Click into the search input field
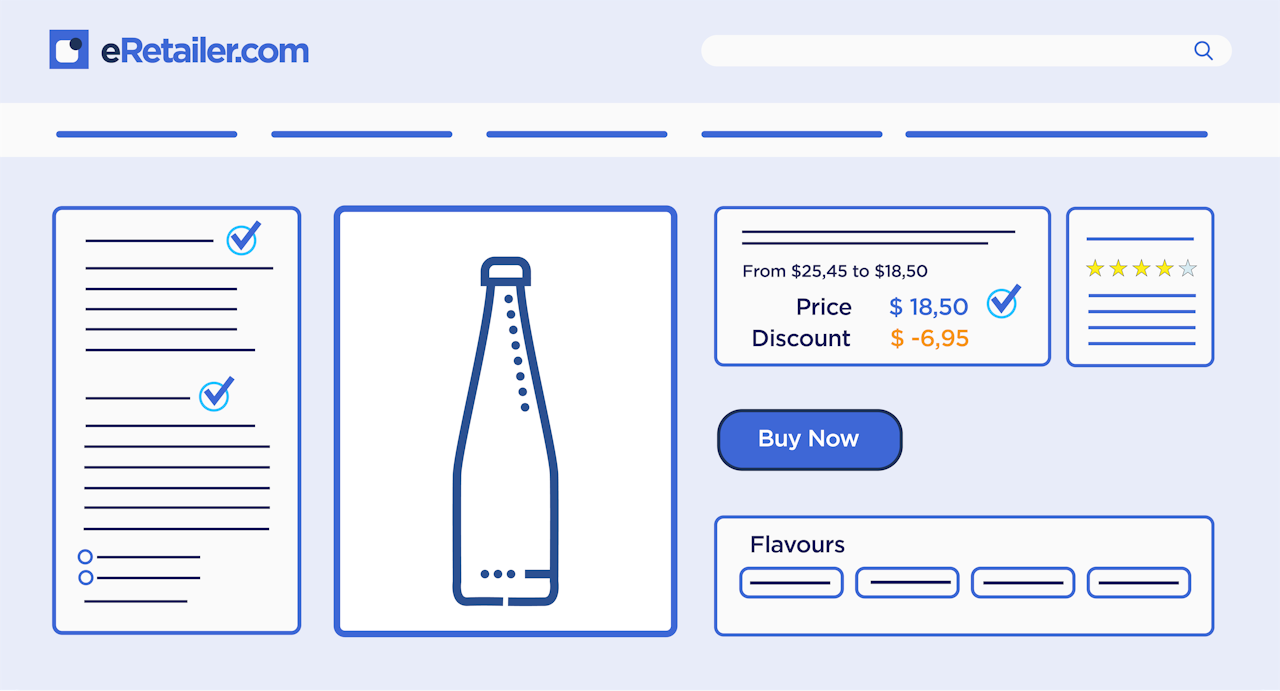 point(940,51)
